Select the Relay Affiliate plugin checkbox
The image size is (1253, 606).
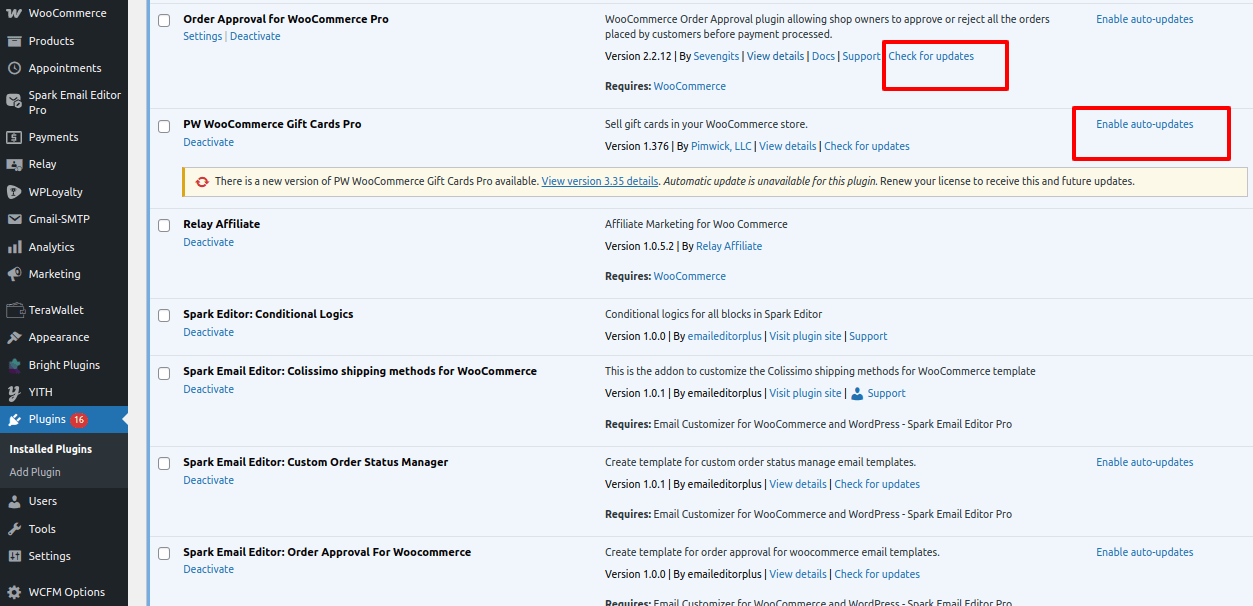(164, 226)
